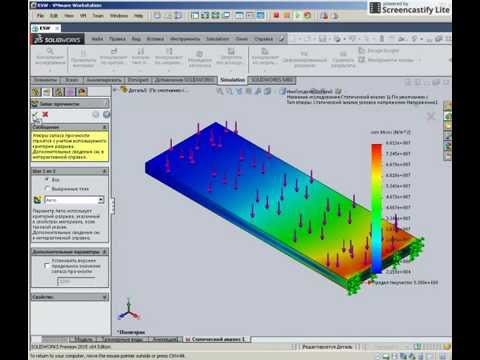This screenshot has height=360, width=480.
Task: Open the PropertyManager tab icon
Action: (47, 92)
